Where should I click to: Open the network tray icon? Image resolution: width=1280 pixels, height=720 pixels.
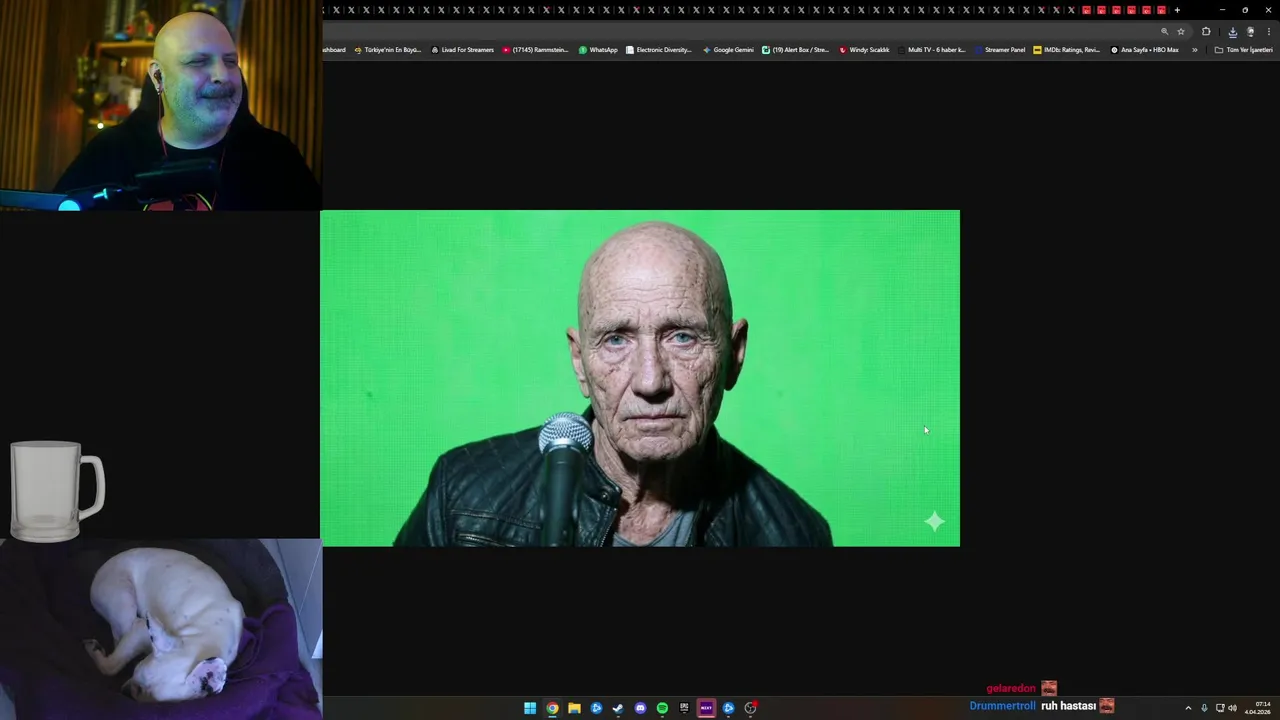[x=1220, y=708]
